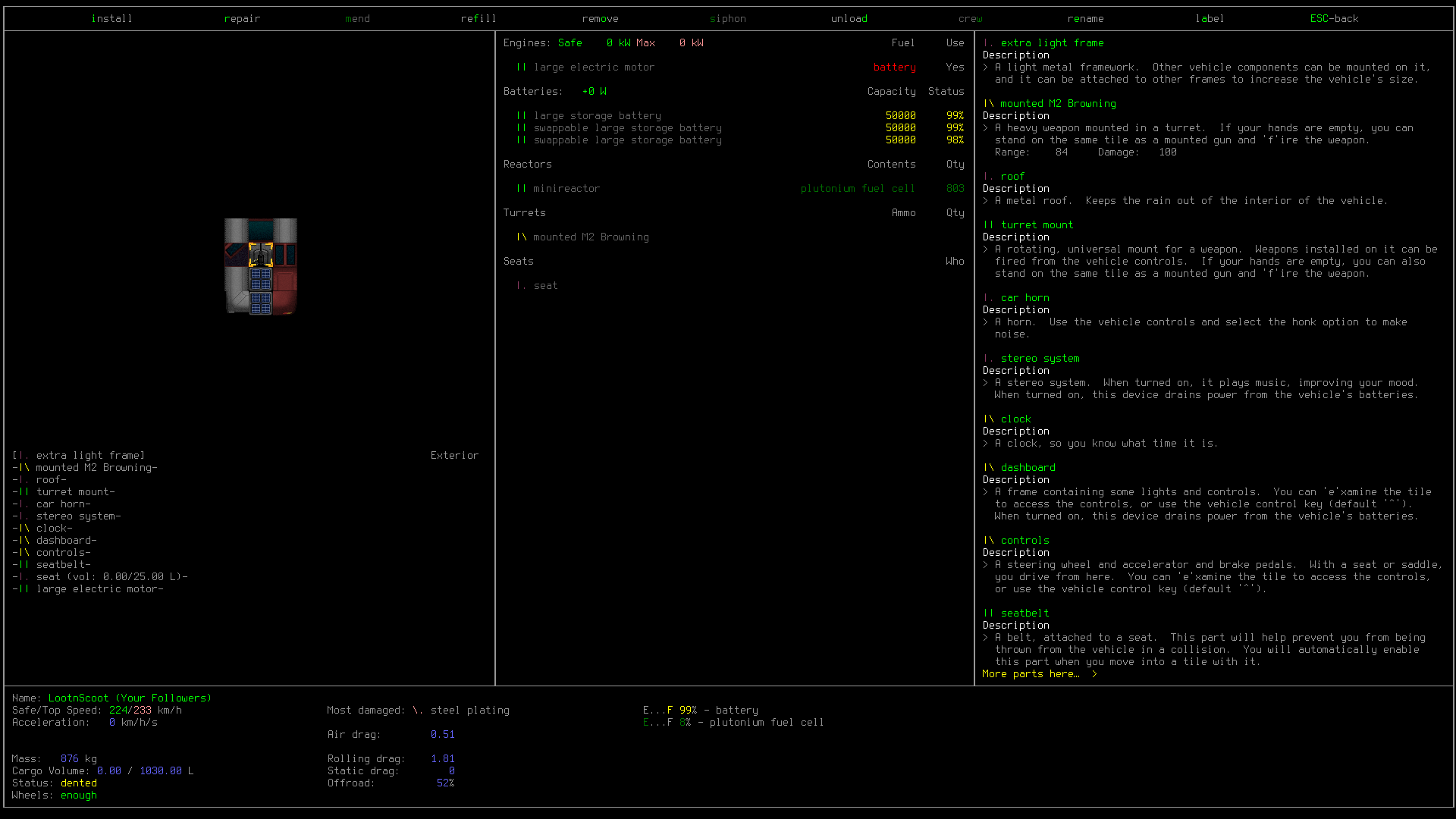Click the Cargo Volume 1030.00 L value
This screenshot has height=819, width=1456.
166,771
